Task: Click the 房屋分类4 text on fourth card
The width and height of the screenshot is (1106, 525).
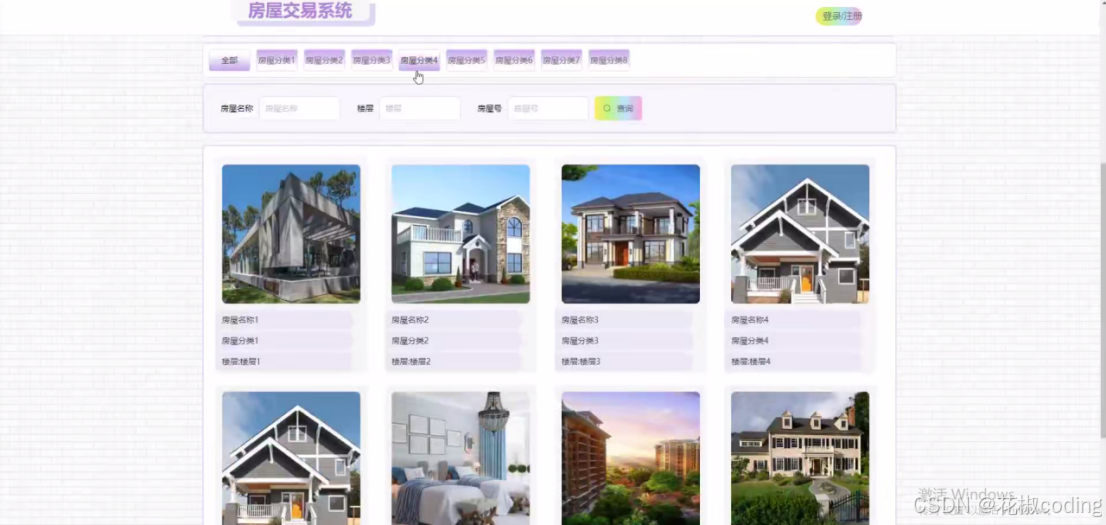Action: pyautogui.click(x=750, y=341)
